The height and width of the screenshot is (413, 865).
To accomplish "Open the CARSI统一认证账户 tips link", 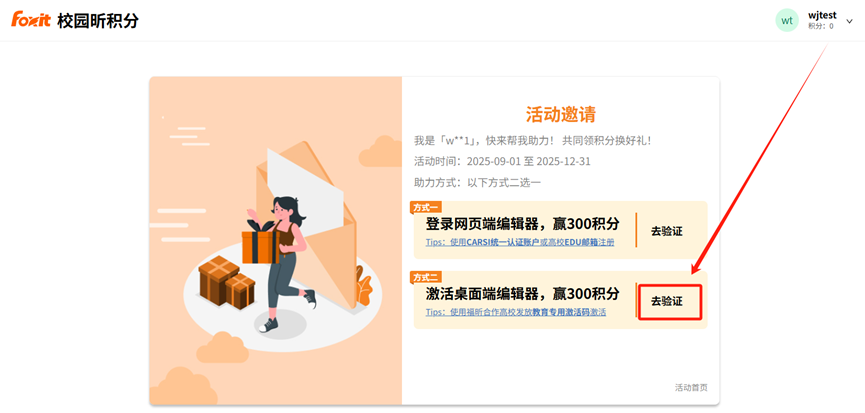I will click(520, 242).
